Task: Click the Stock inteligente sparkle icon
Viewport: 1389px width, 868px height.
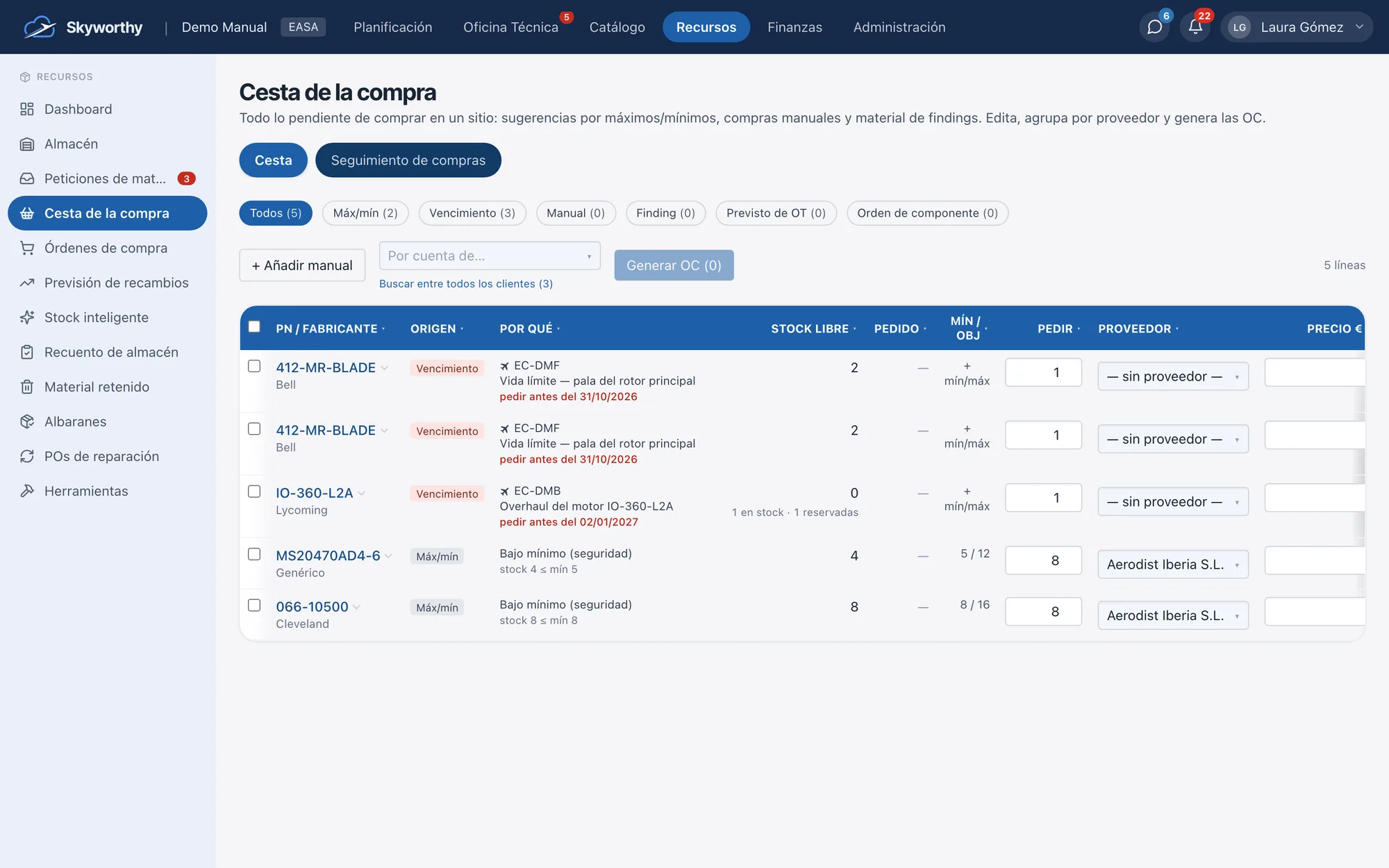Action: 27,317
